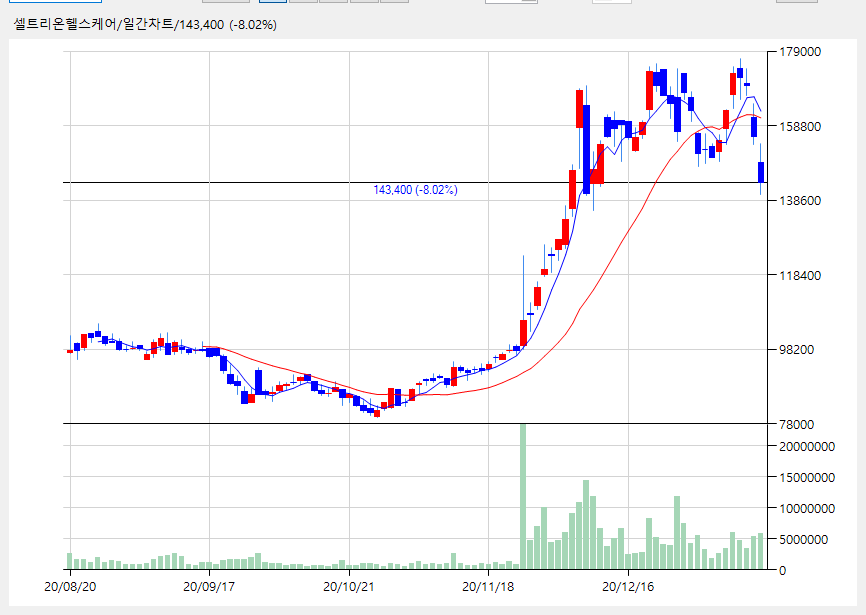Click the blue 143,400 (-8.02%) price label in chart
The image size is (866, 615).
pyautogui.click(x=415, y=190)
